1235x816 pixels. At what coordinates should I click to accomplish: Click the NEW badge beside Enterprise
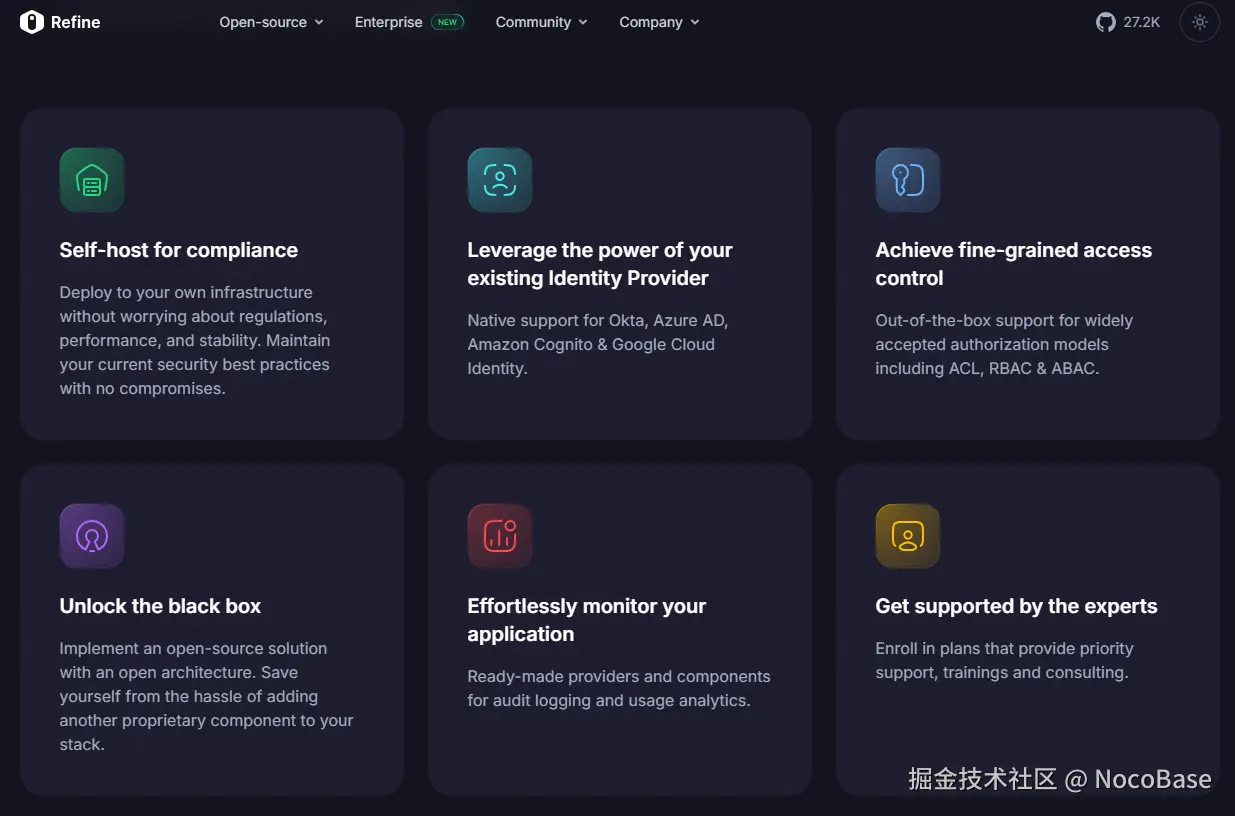(x=447, y=22)
